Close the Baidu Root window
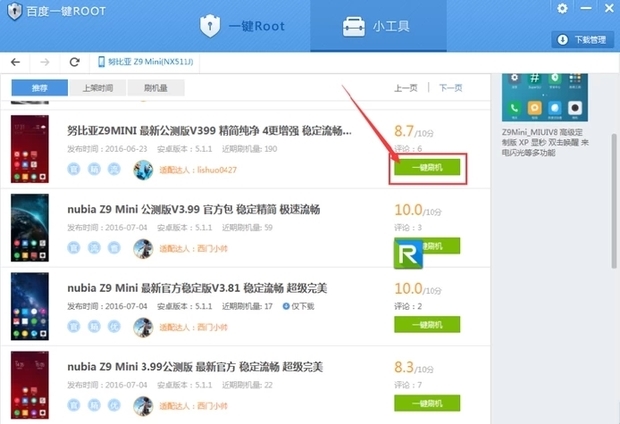Image resolution: width=620 pixels, height=424 pixels. (609, 8)
